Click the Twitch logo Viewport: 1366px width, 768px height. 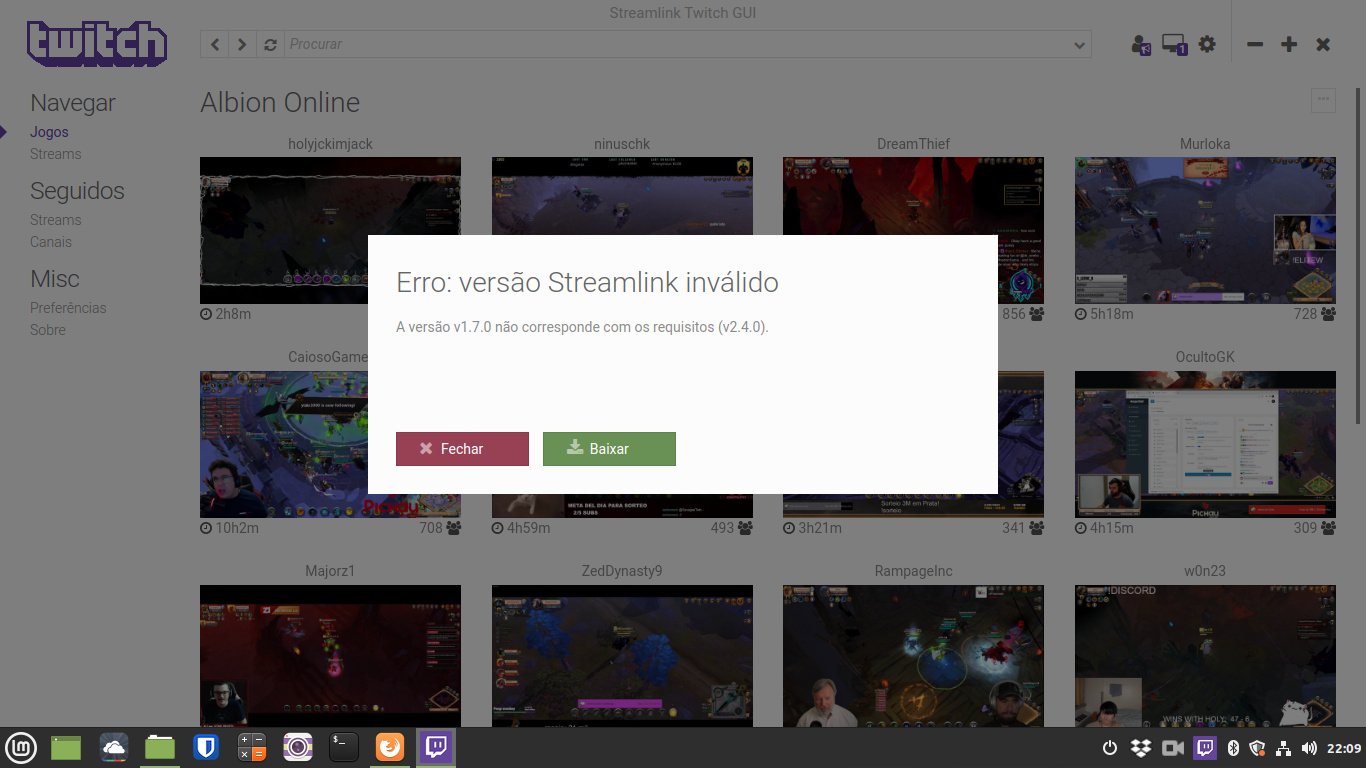(x=97, y=44)
